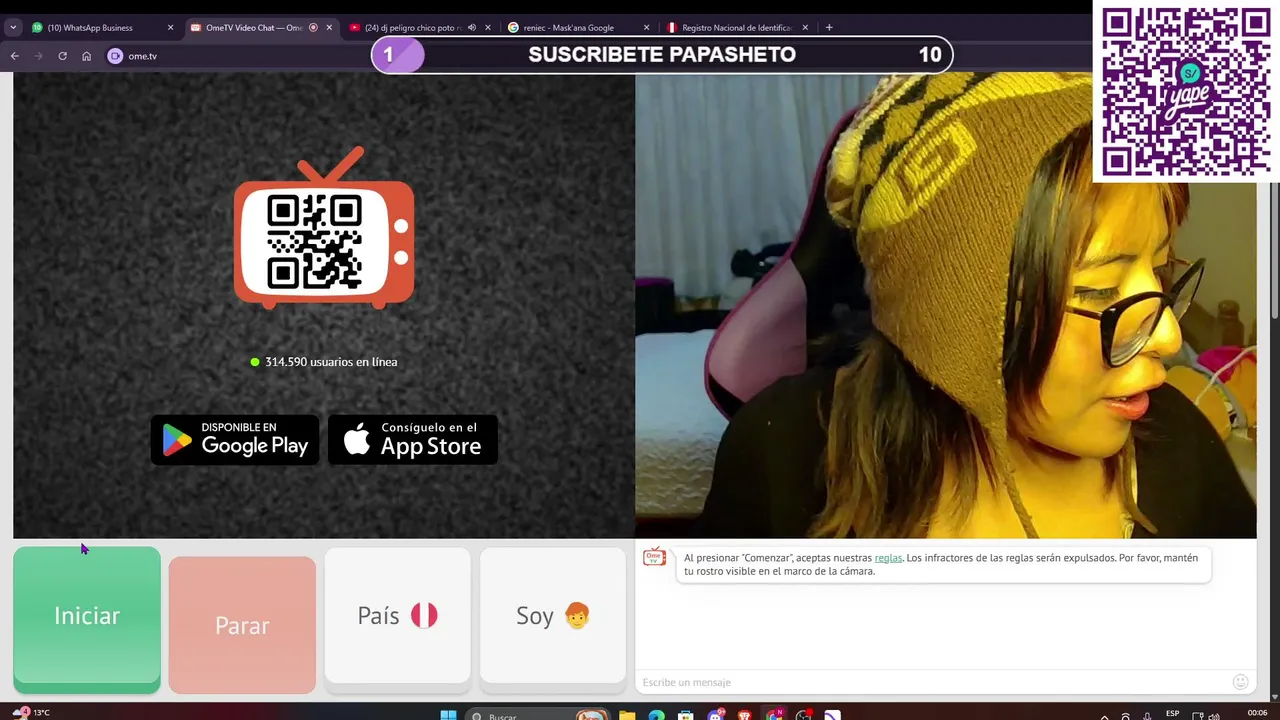Click the recording indicator on OmeTV tab
Viewport: 1280px width, 720px height.
tap(313, 28)
